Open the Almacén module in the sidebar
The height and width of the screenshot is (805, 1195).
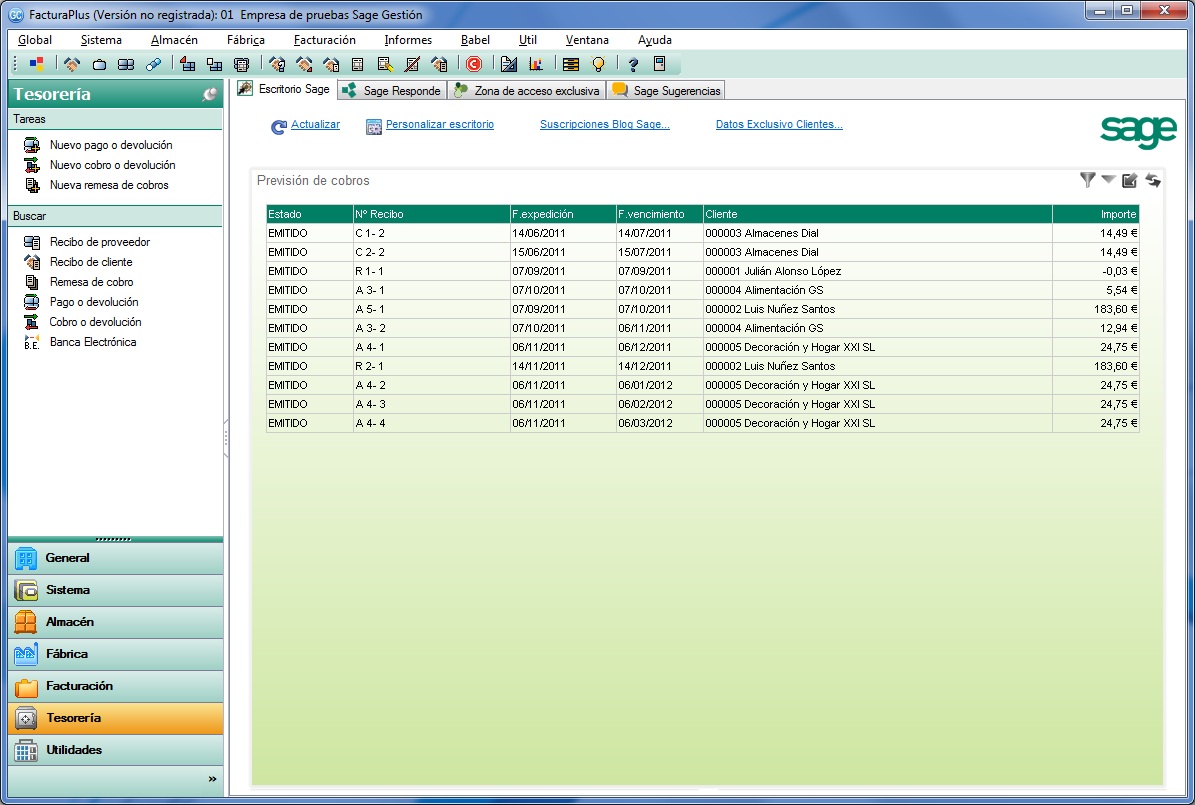[x=116, y=622]
